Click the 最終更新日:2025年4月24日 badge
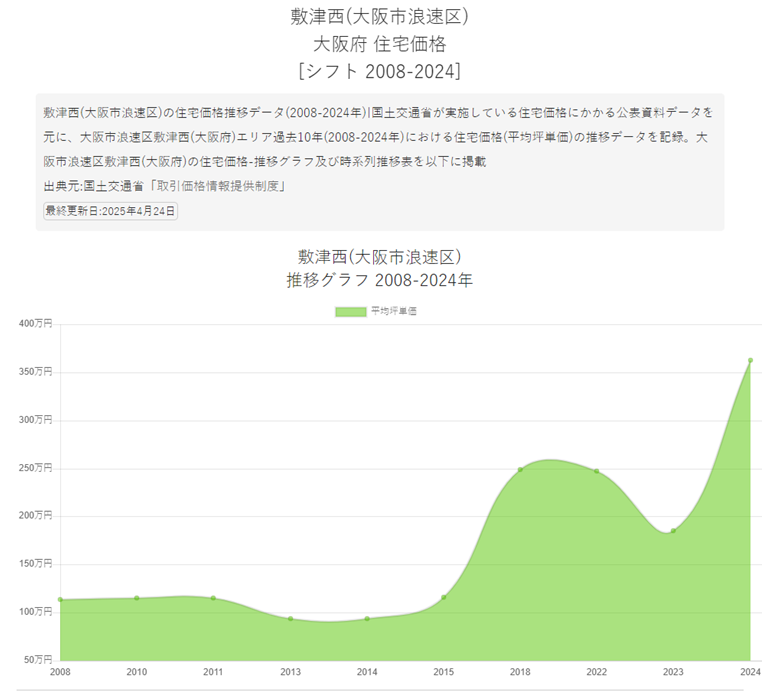This screenshot has width=778, height=694. [x=110, y=211]
